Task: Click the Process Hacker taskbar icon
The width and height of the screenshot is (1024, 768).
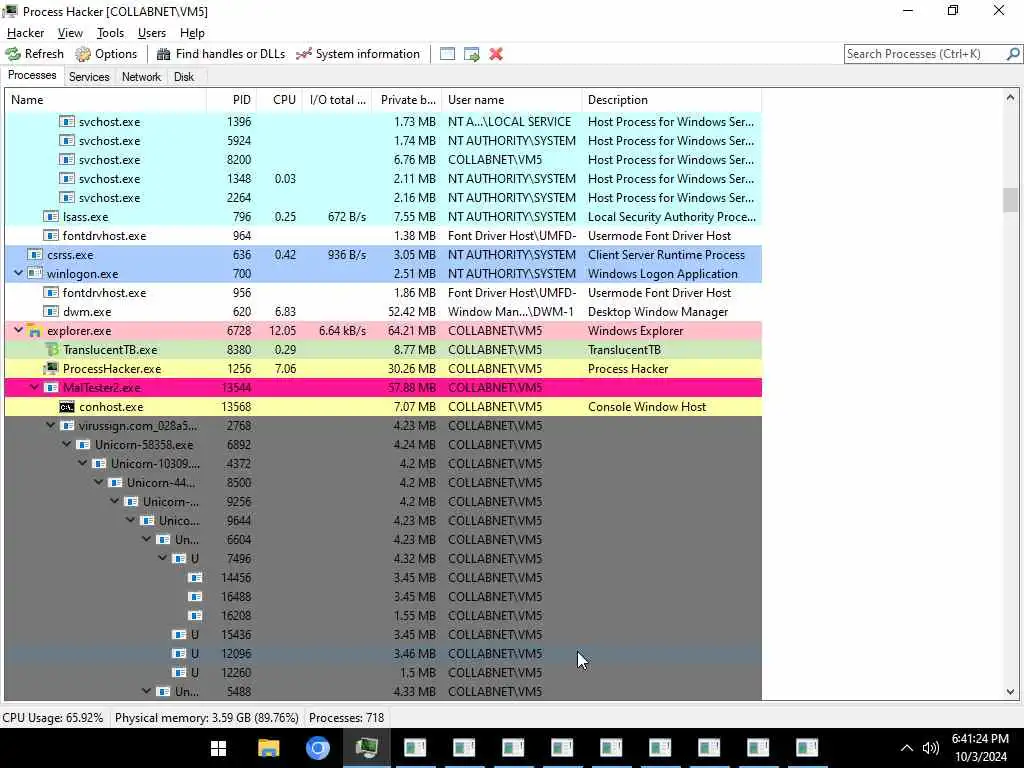Action: point(366,748)
